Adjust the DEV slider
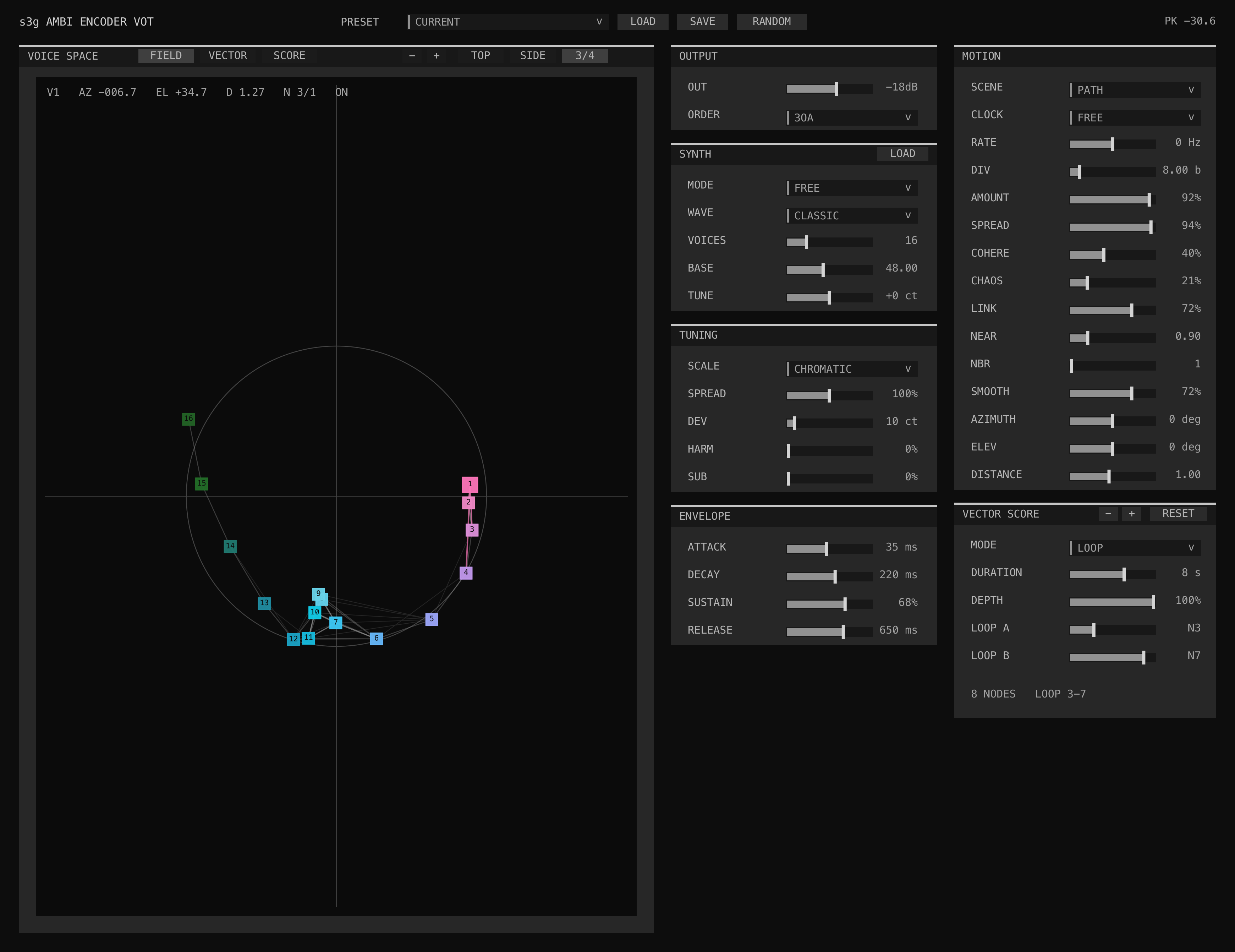Screen dimensions: 1235x952 pyautogui.click(x=830, y=422)
